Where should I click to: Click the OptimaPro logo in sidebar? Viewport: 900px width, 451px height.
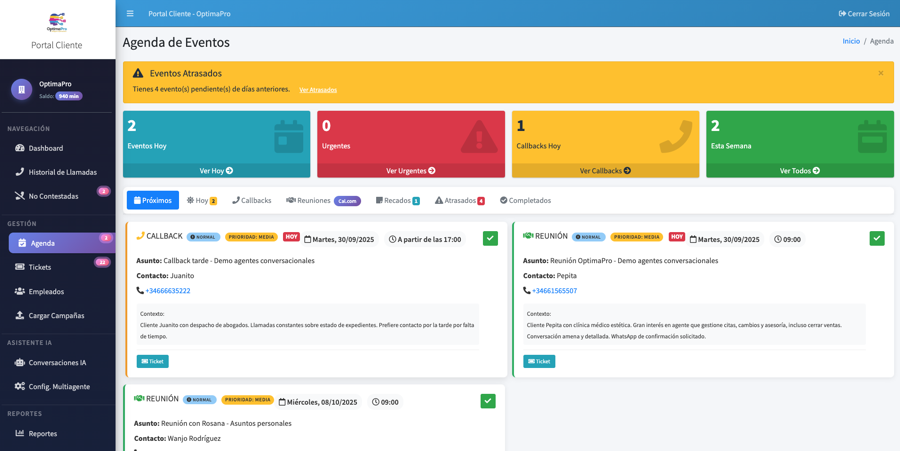[57, 22]
